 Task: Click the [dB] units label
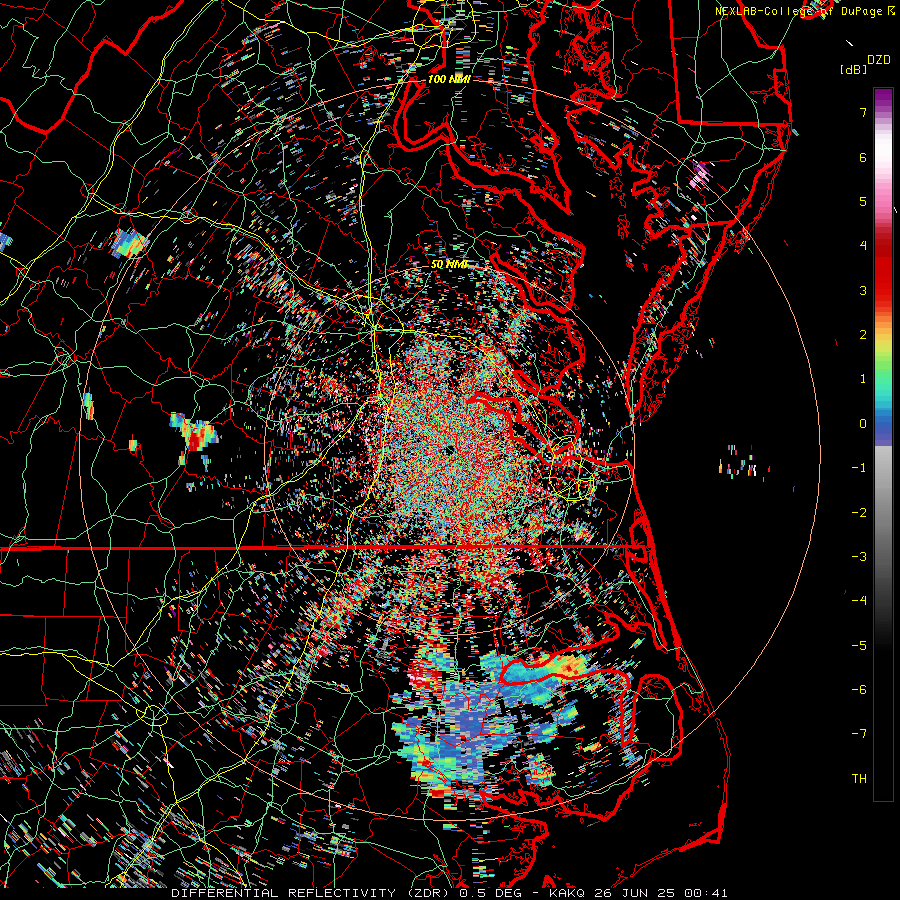tap(853, 70)
